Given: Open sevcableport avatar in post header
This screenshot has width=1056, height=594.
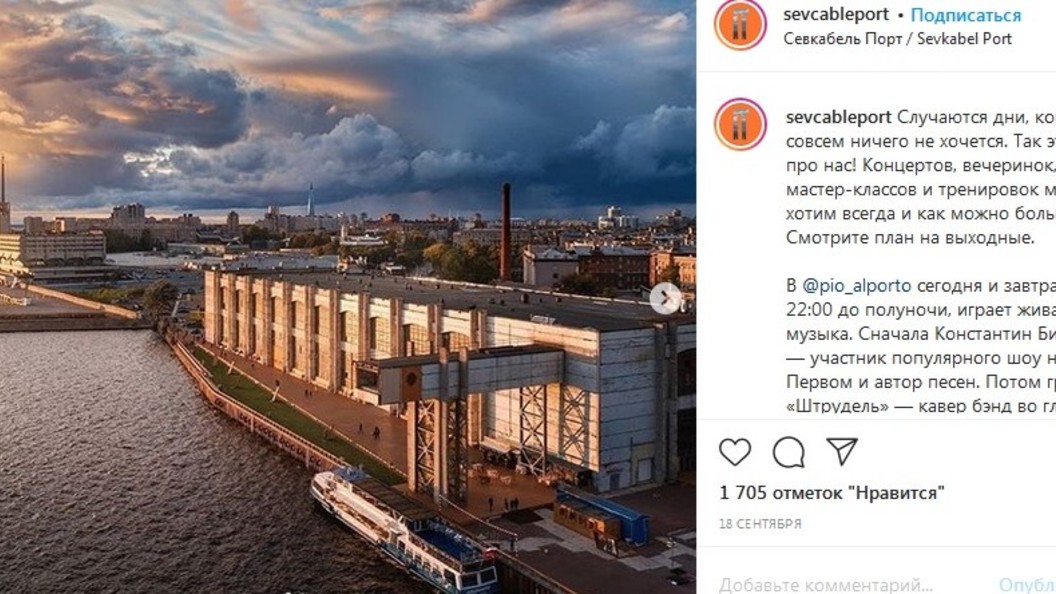Looking at the screenshot, I should pyautogui.click(x=740, y=25).
